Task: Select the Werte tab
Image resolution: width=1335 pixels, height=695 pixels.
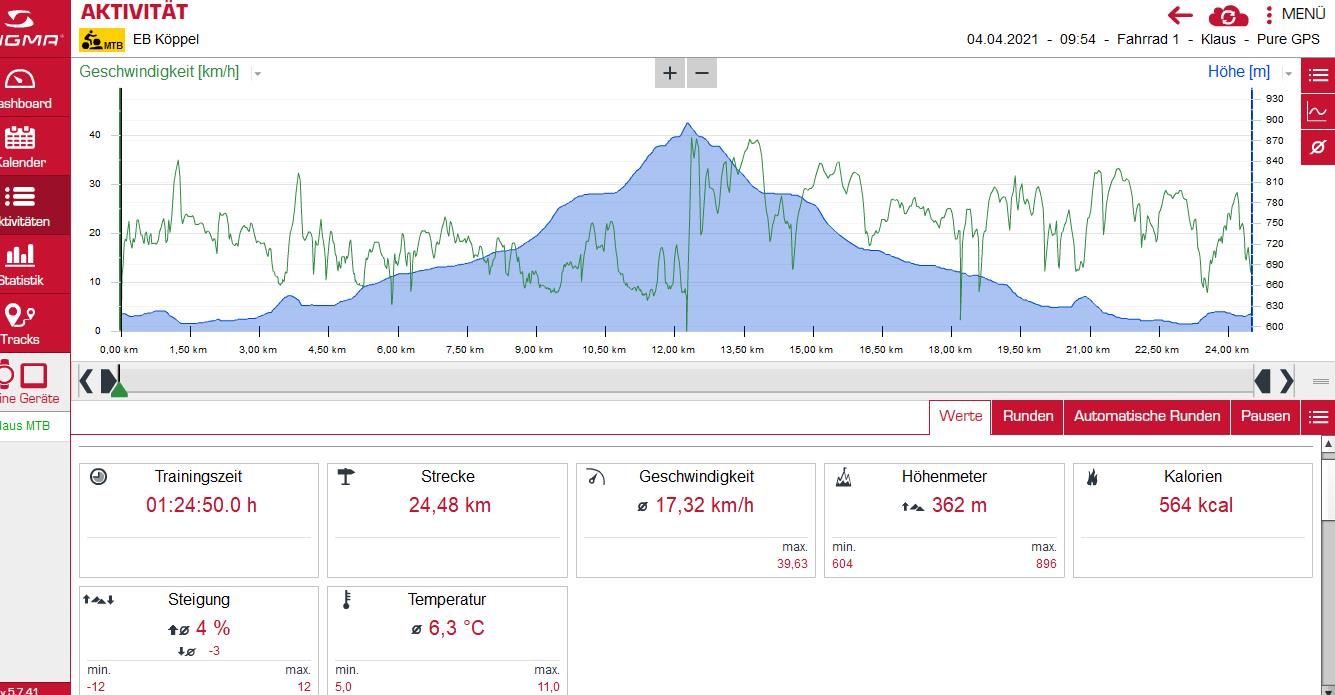Action: click(x=960, y=417)
